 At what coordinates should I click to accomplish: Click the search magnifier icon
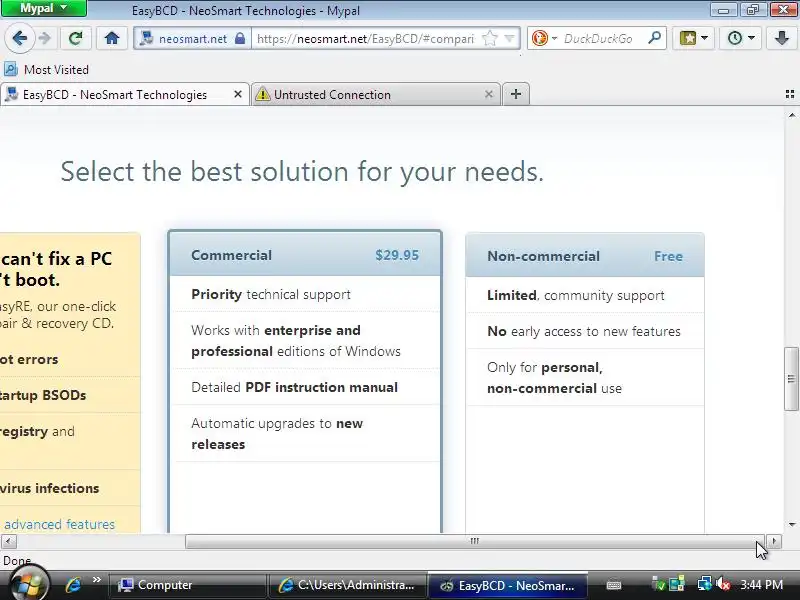point(654,38)
